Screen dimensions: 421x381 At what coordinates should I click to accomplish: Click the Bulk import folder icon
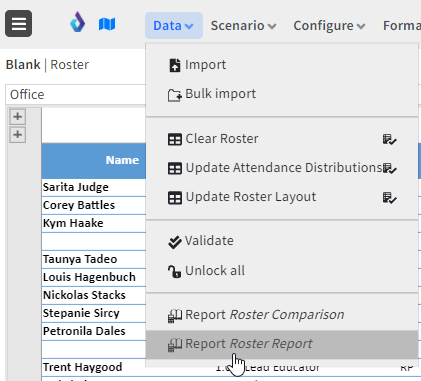tap(175, 95)
